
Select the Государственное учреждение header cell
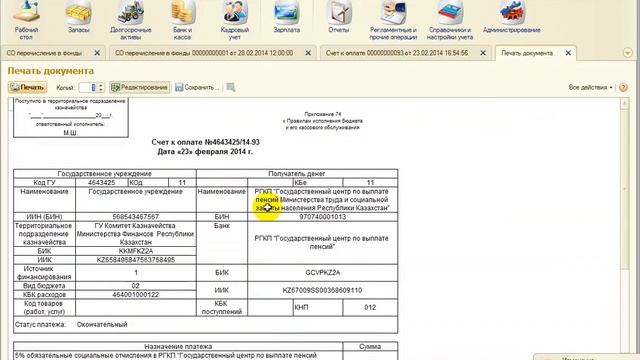(104, 173)
